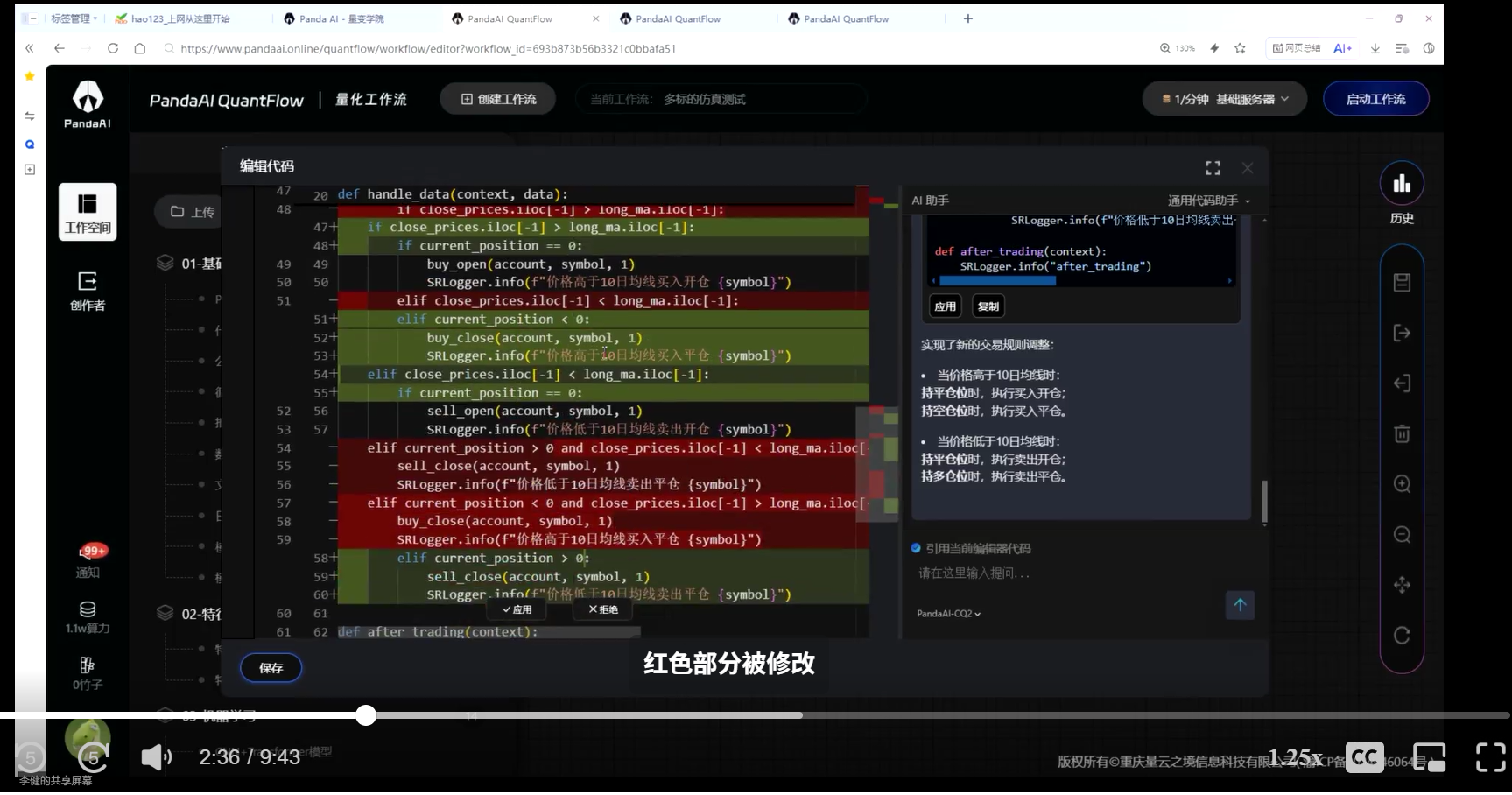Click the code line 'def after_trading(context):' in the diff
1512x795 pixels.
438,631
